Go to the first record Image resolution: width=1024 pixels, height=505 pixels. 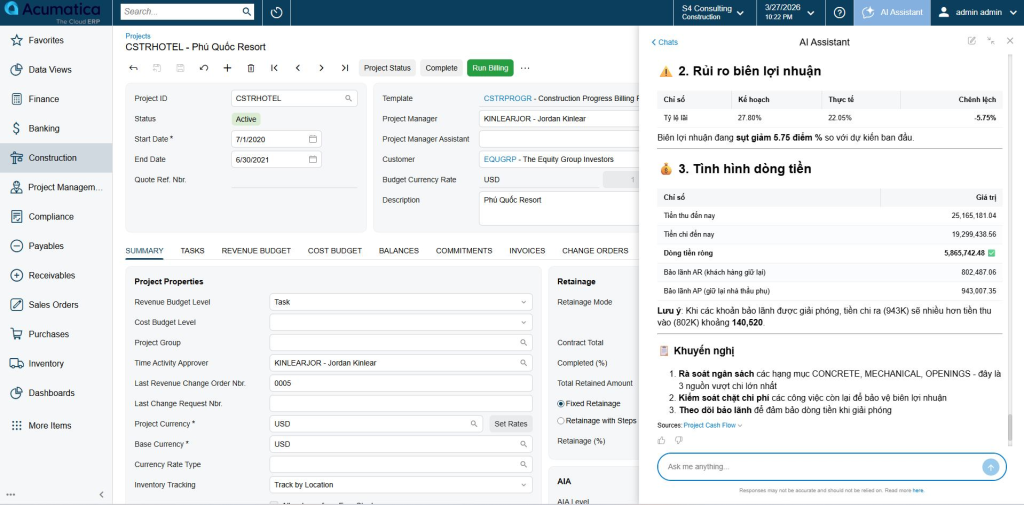[274, 68]
